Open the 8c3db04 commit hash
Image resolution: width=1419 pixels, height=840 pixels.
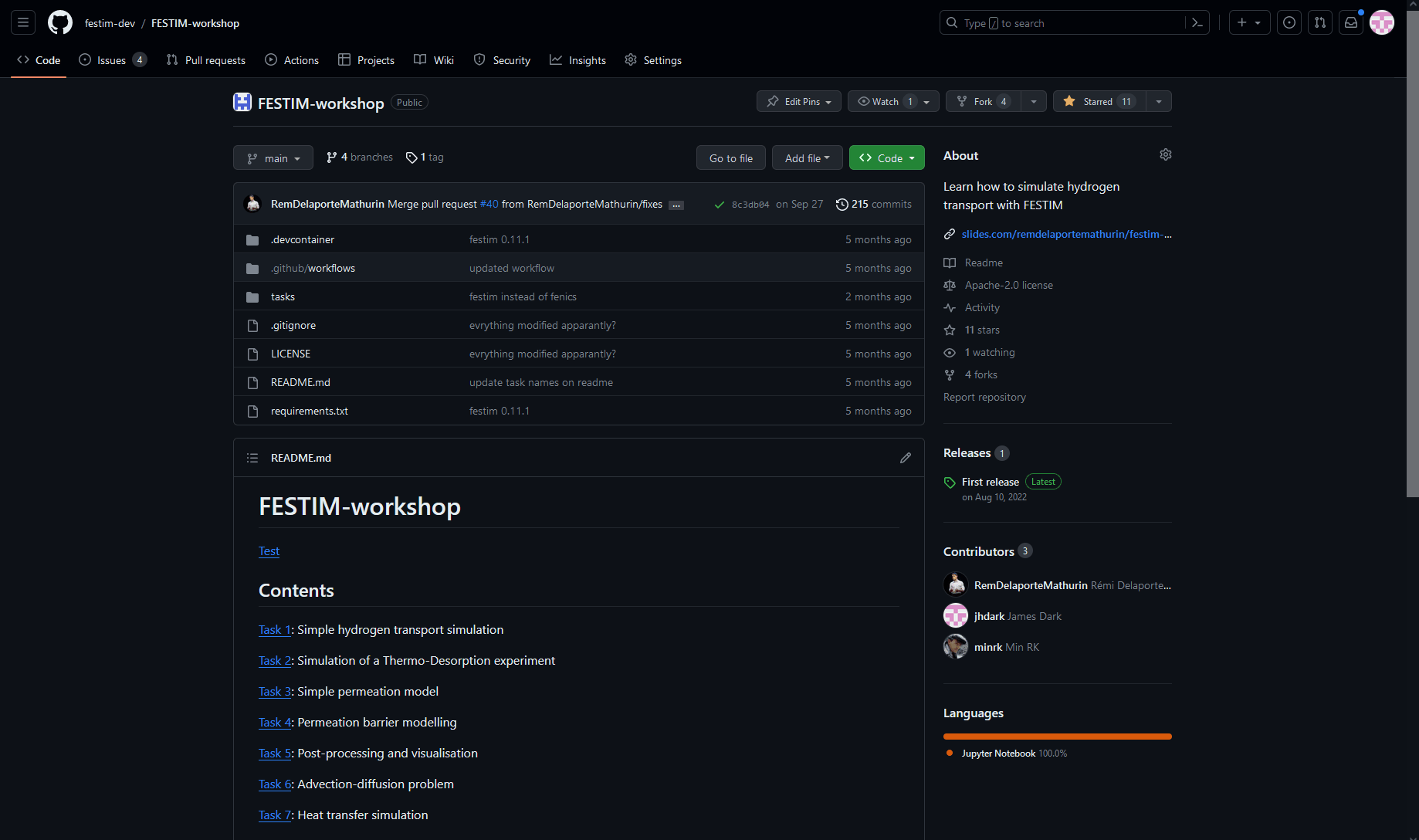tap(750, 205)
